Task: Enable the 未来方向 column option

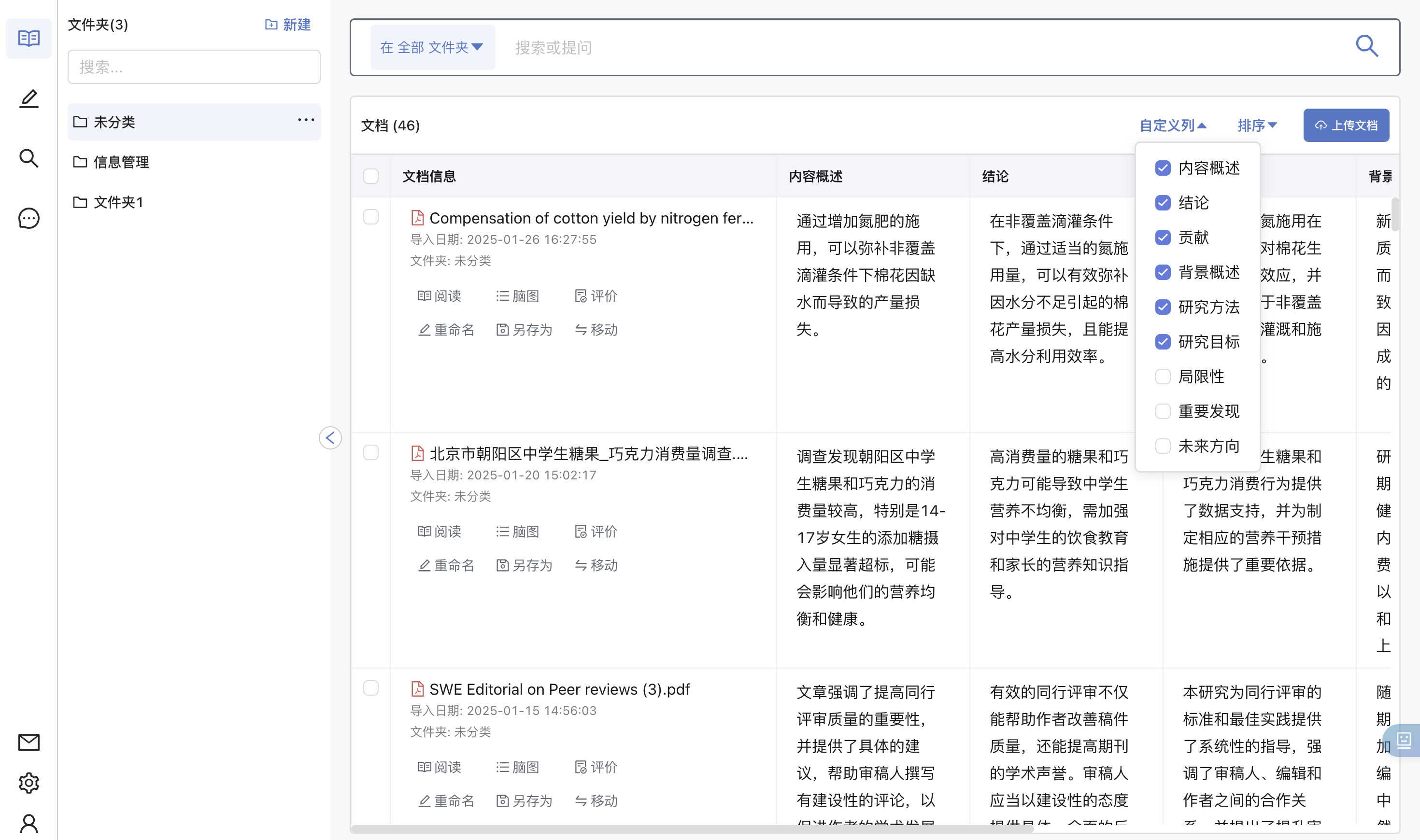Action: click(1163, 446)
